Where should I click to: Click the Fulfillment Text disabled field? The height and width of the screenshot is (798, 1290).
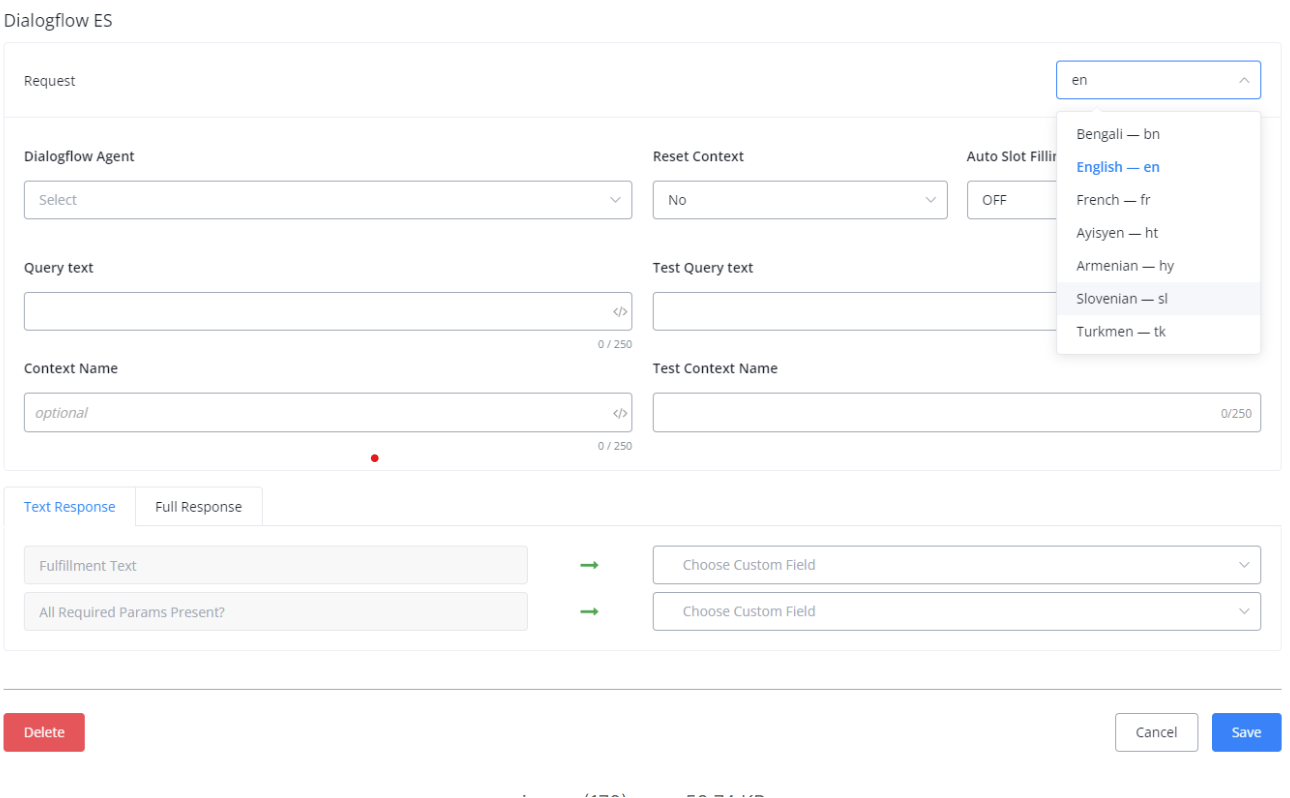[x=276, y=565]
